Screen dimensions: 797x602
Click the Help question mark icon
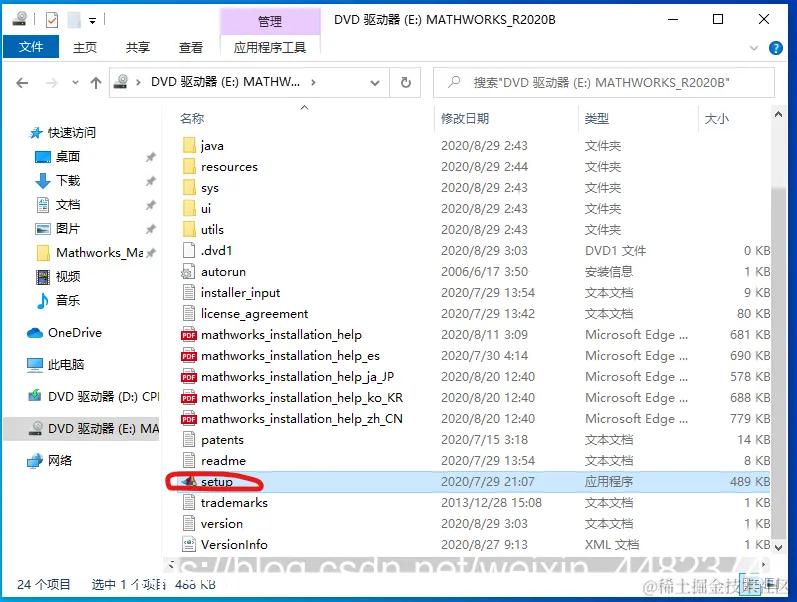click(776, 48)
